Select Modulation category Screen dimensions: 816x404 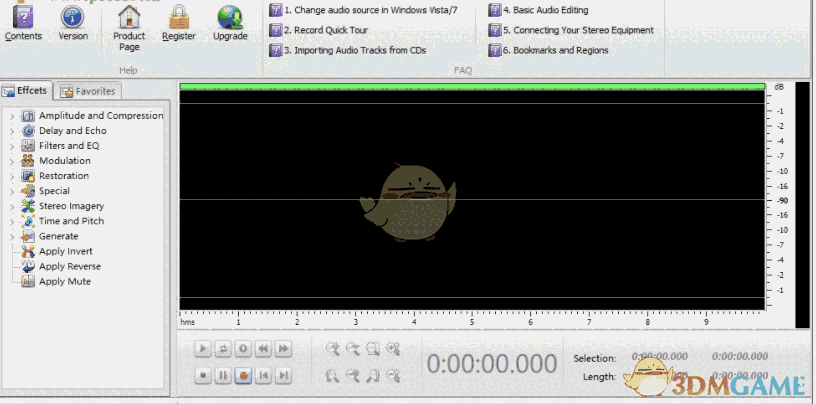click(65, 161)
